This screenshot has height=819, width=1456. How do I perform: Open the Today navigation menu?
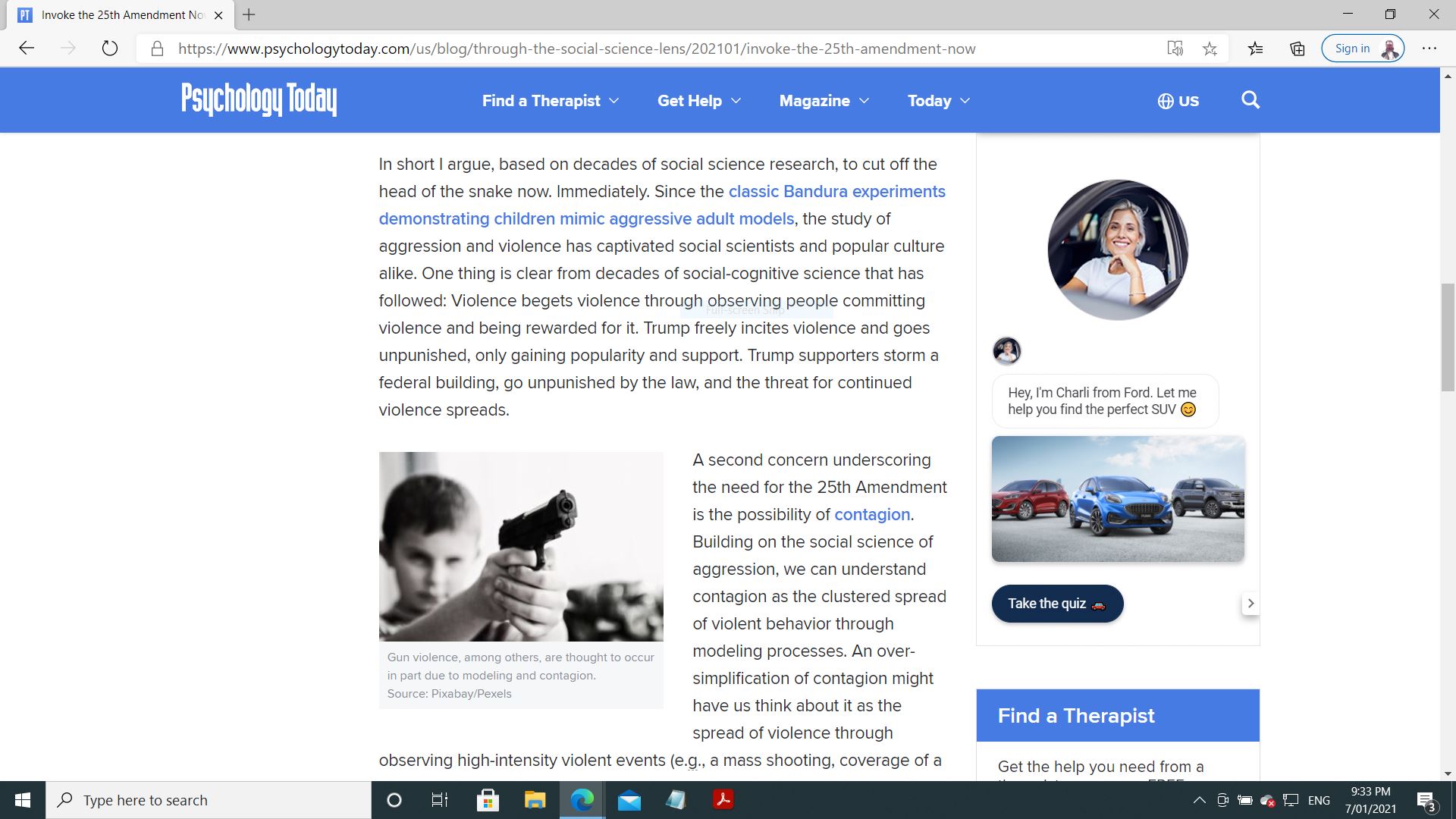click(938, 101)
